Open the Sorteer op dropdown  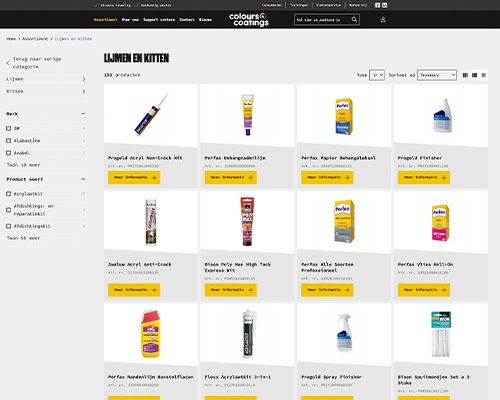437,75
